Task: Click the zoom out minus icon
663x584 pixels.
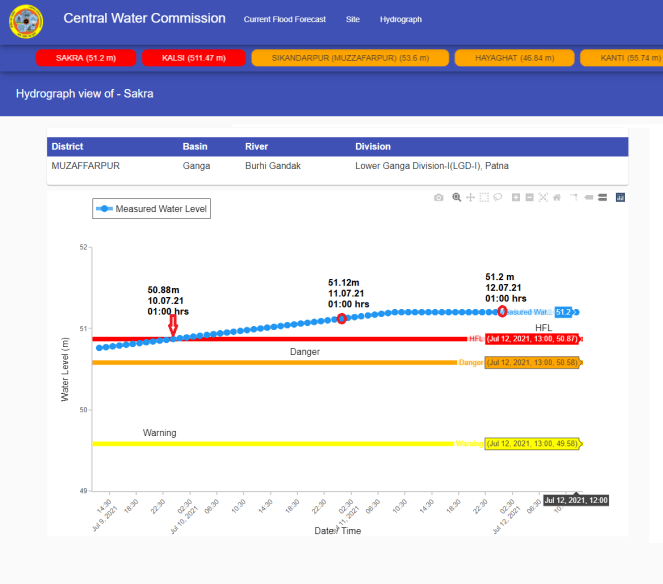Action: pos(529,198)
